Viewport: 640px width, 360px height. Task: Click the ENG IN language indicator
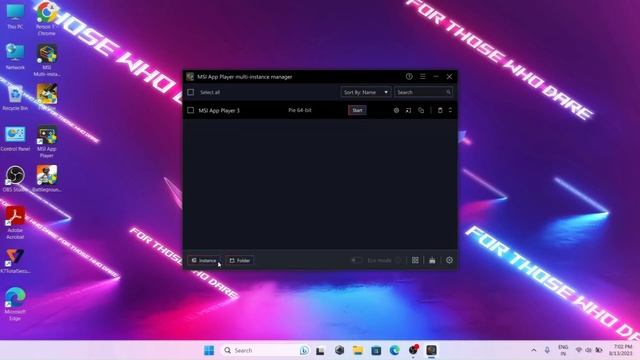click(563, 350)
